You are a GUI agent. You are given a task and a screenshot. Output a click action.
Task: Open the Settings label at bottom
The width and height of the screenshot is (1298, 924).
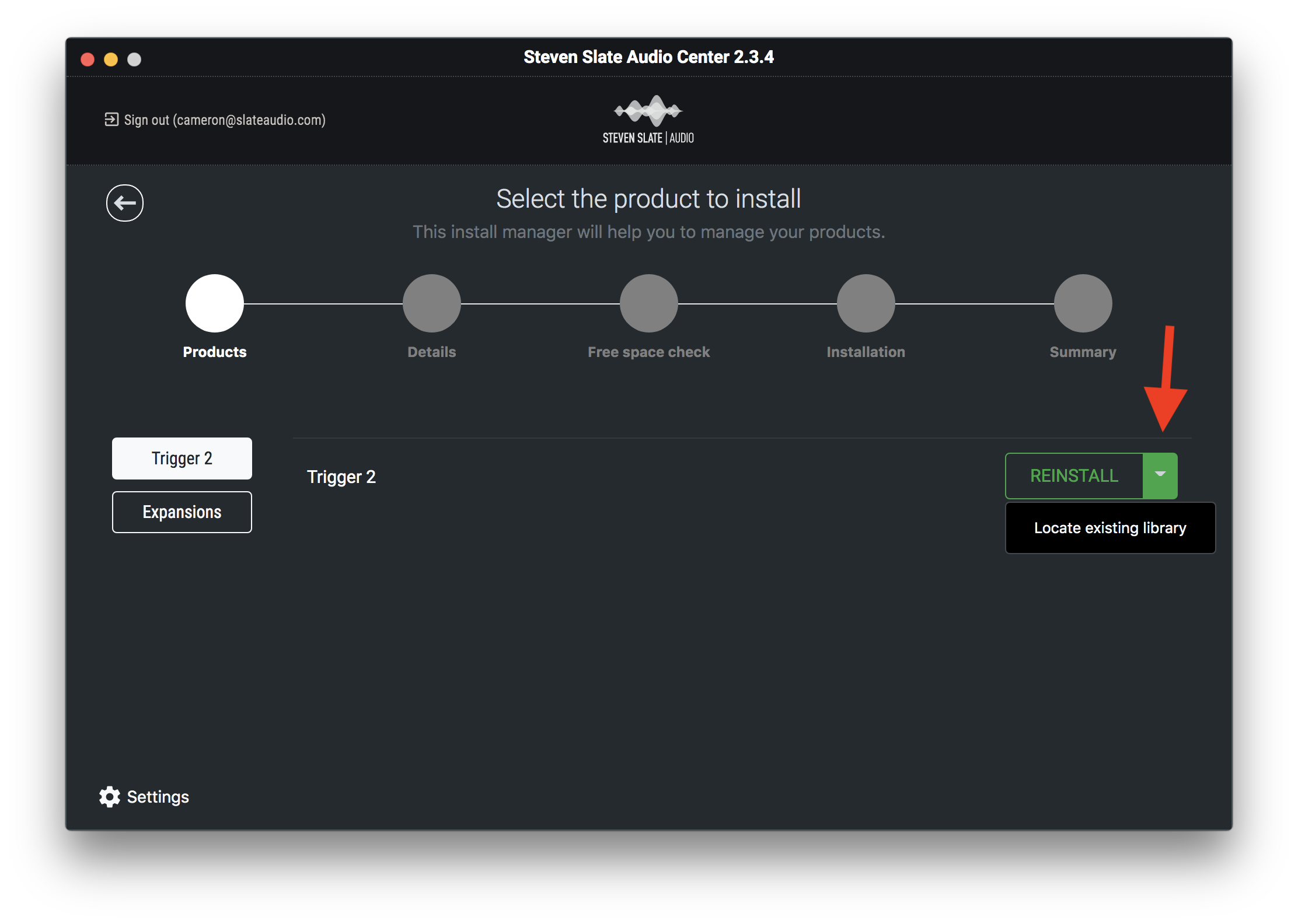pos(158,797)
